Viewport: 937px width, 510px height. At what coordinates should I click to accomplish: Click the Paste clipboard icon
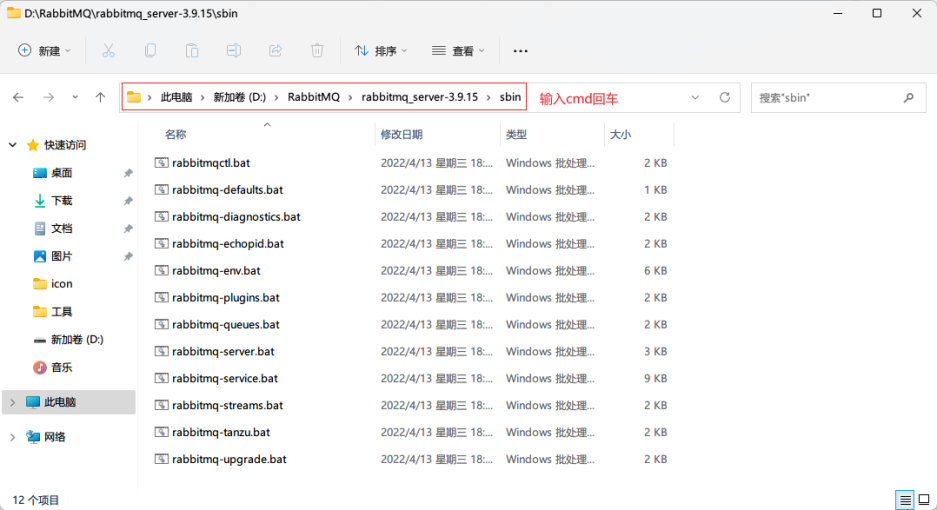click(192, 50)
